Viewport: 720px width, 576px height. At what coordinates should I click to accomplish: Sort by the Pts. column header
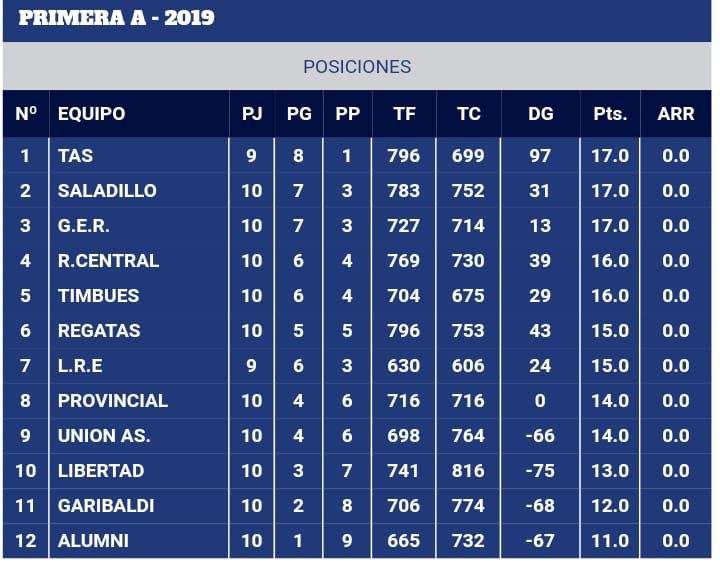click(610, 114)
